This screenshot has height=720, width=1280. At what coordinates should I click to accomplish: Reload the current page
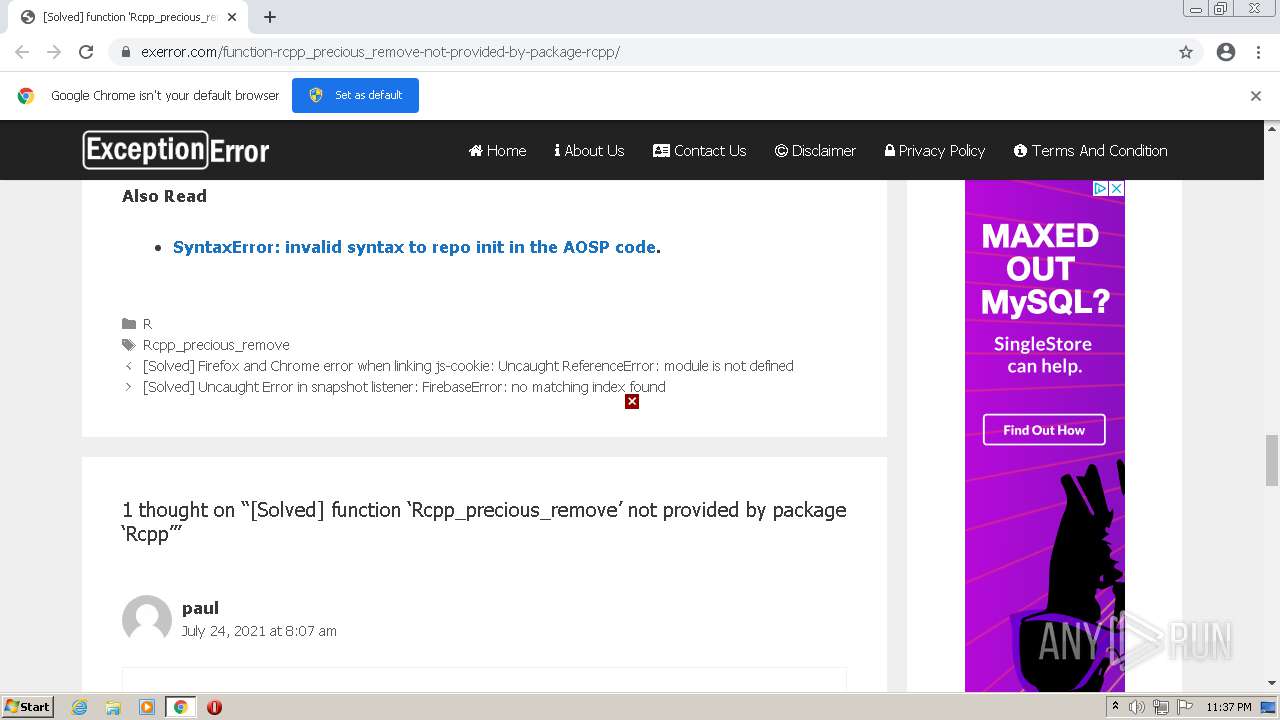86,52
